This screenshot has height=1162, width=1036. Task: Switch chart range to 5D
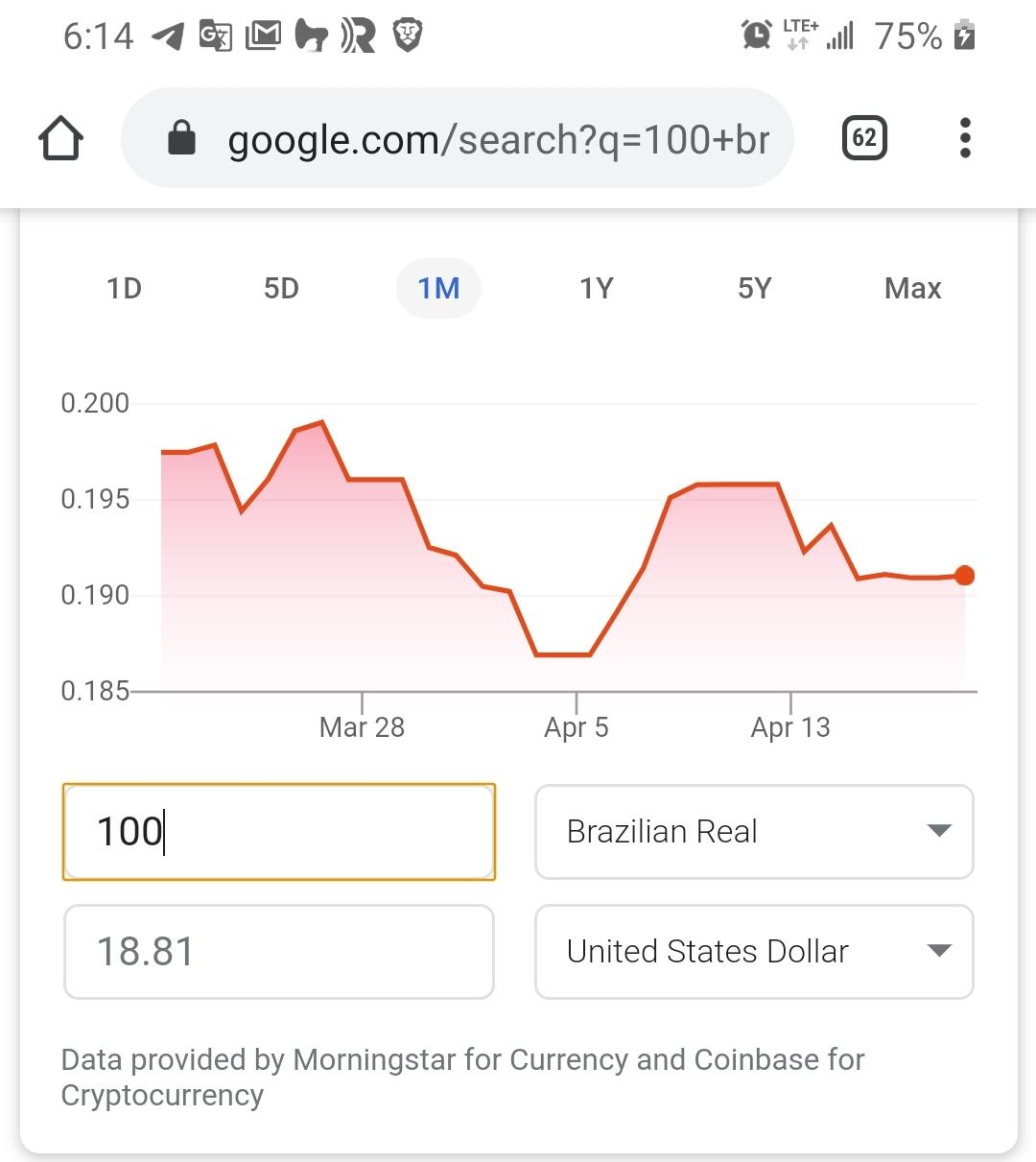pos(281,288)
